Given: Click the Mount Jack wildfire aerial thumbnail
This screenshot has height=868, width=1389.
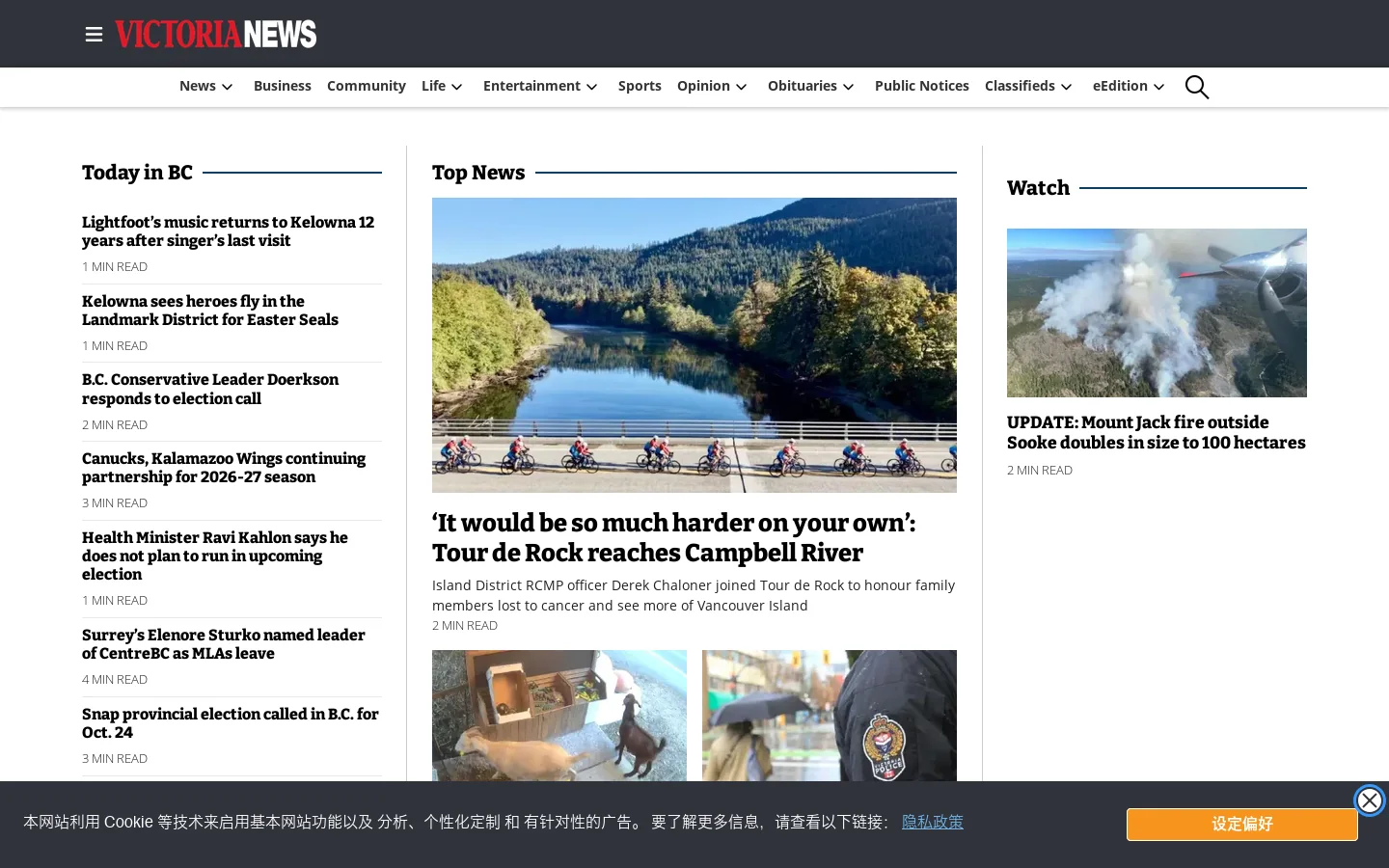Looking at the screenshot, I should click(x=1157, y=312).
